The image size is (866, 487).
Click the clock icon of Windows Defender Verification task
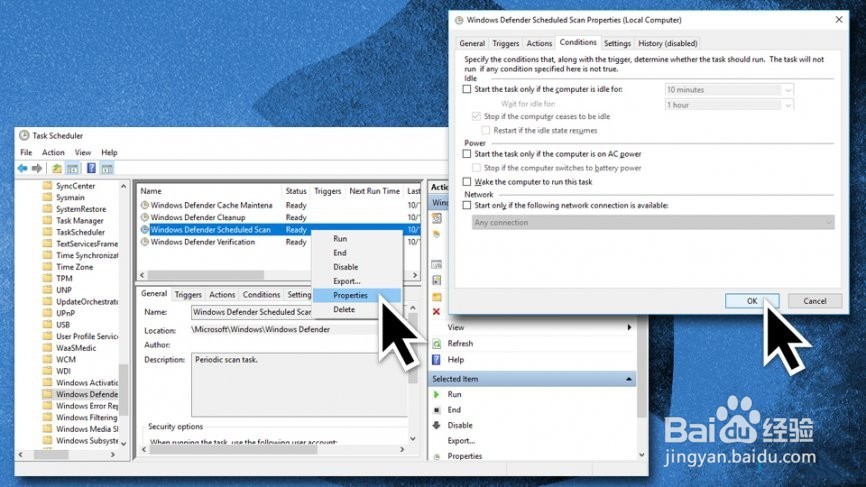[145, 242]
